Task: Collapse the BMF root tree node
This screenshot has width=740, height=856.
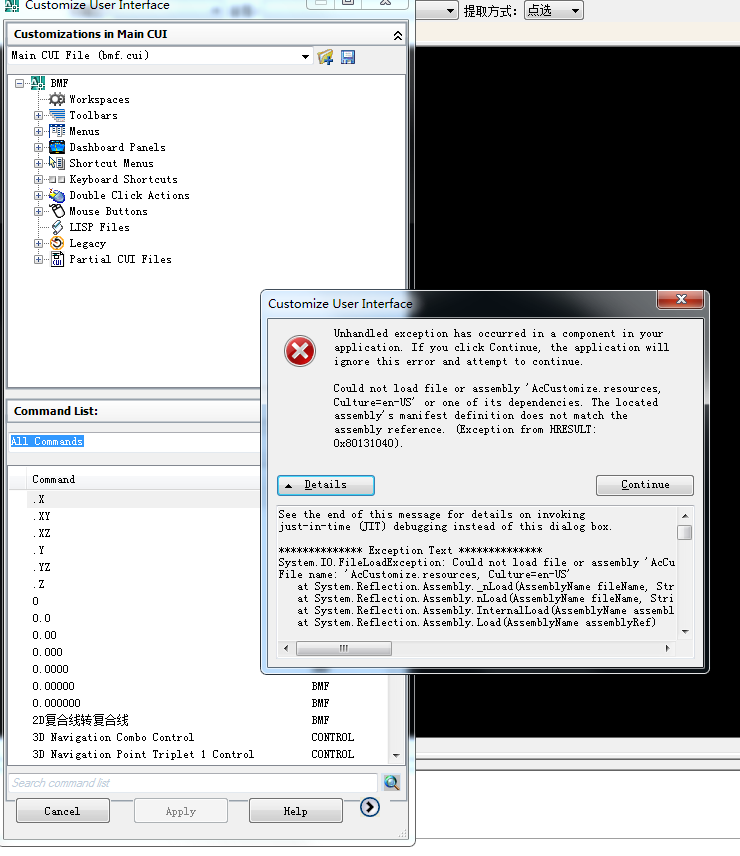Action: (x=20, y=83)
